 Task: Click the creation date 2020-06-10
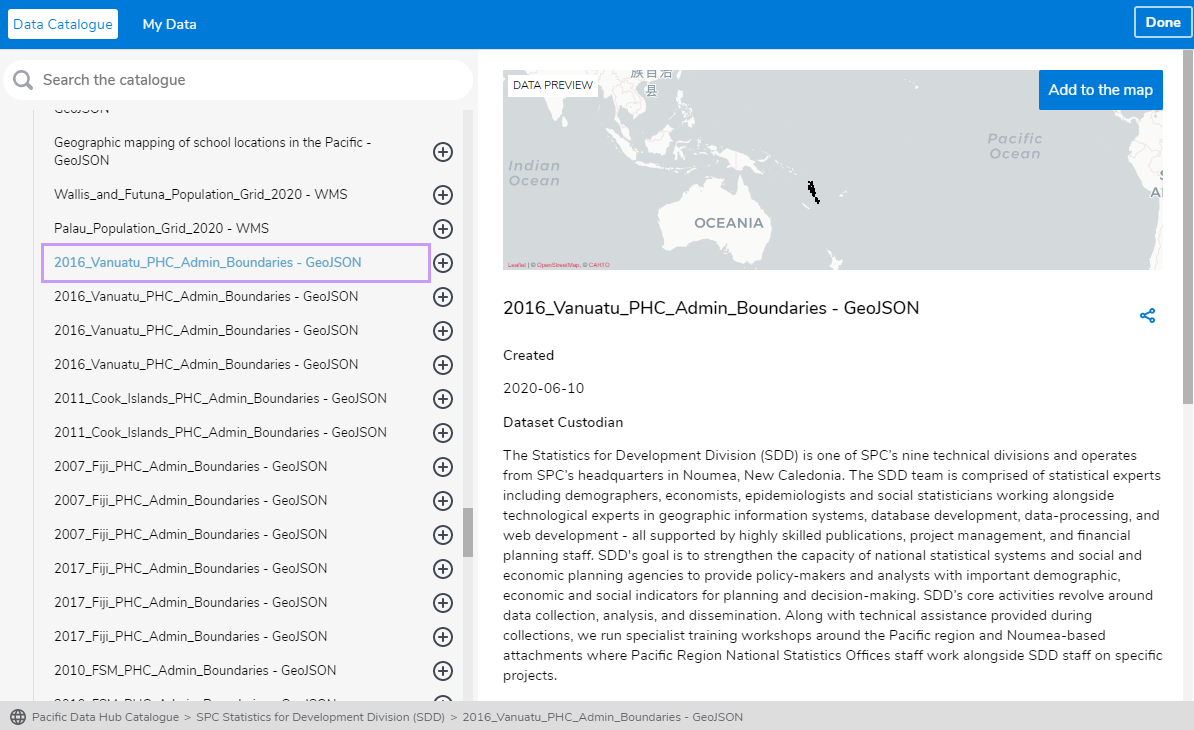click(x=544, y=388)
